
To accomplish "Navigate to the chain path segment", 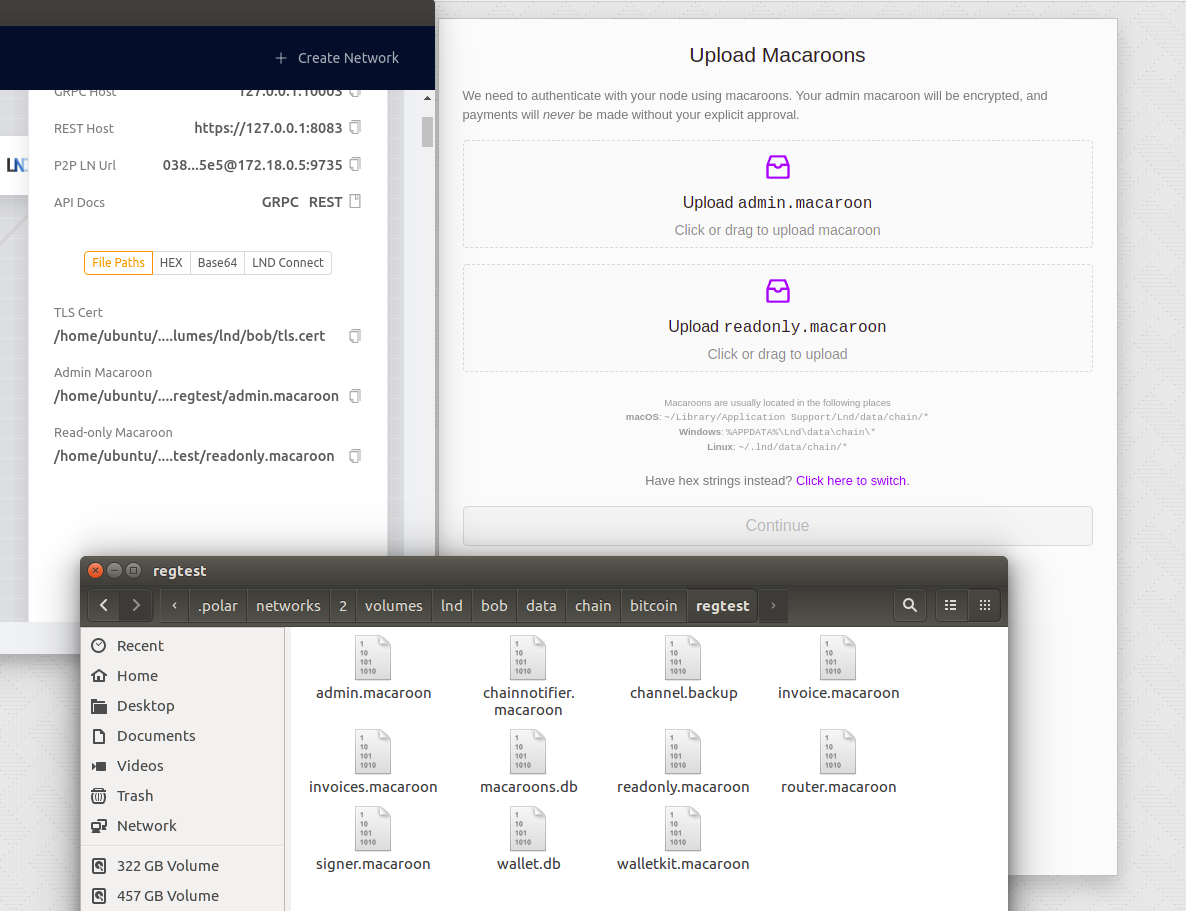I will (593, 605).
